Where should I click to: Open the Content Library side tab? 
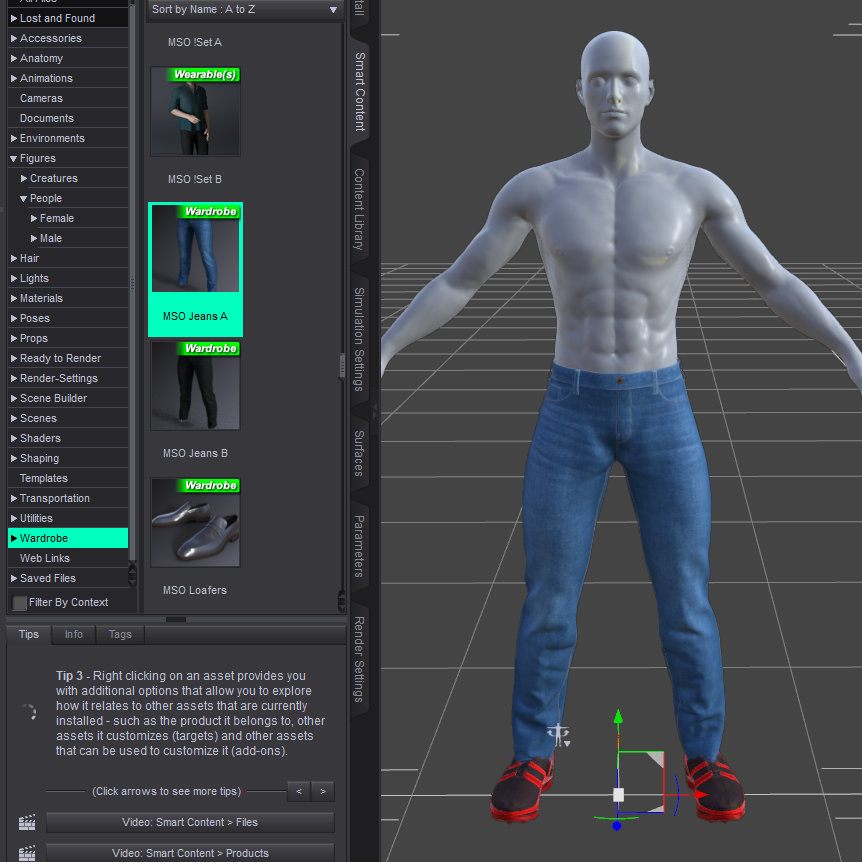click(359, 209)
